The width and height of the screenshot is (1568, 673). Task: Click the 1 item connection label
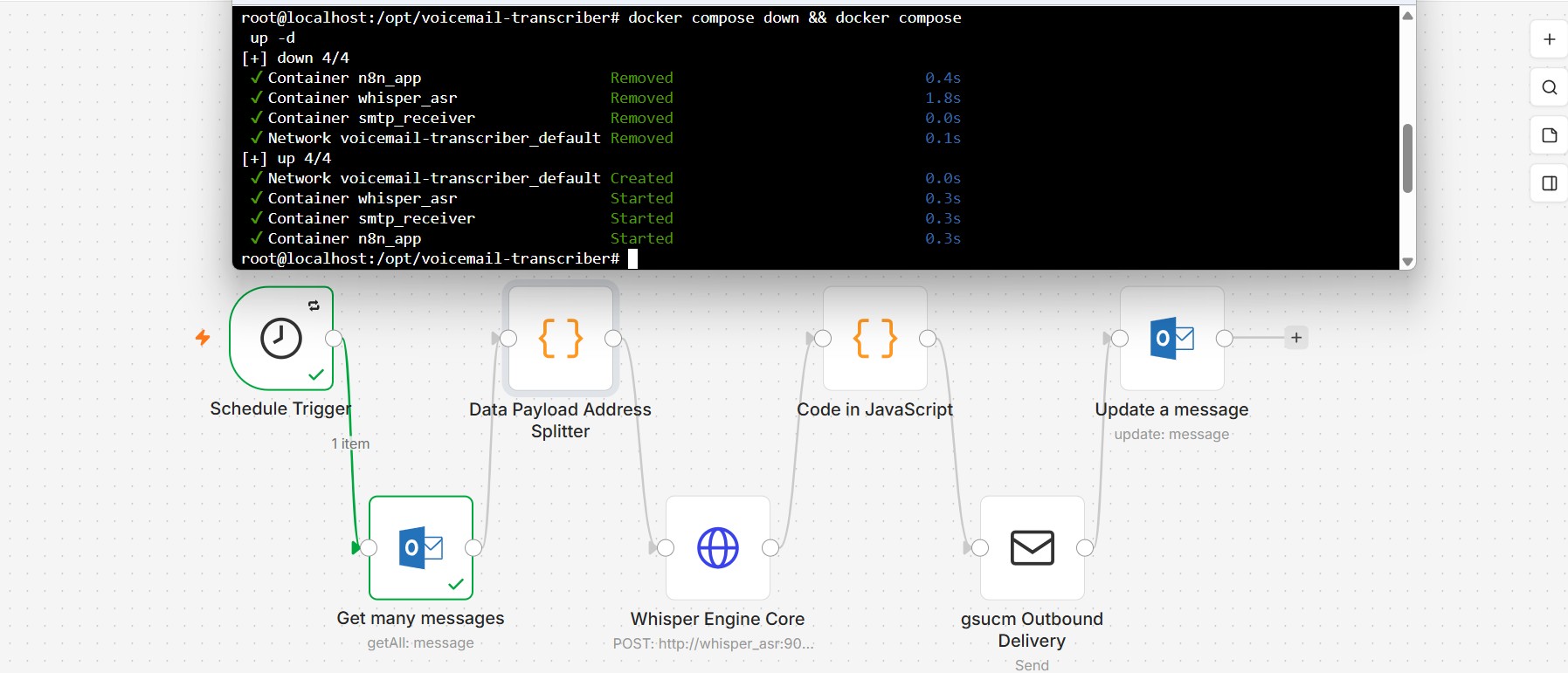tap(350, 443)
